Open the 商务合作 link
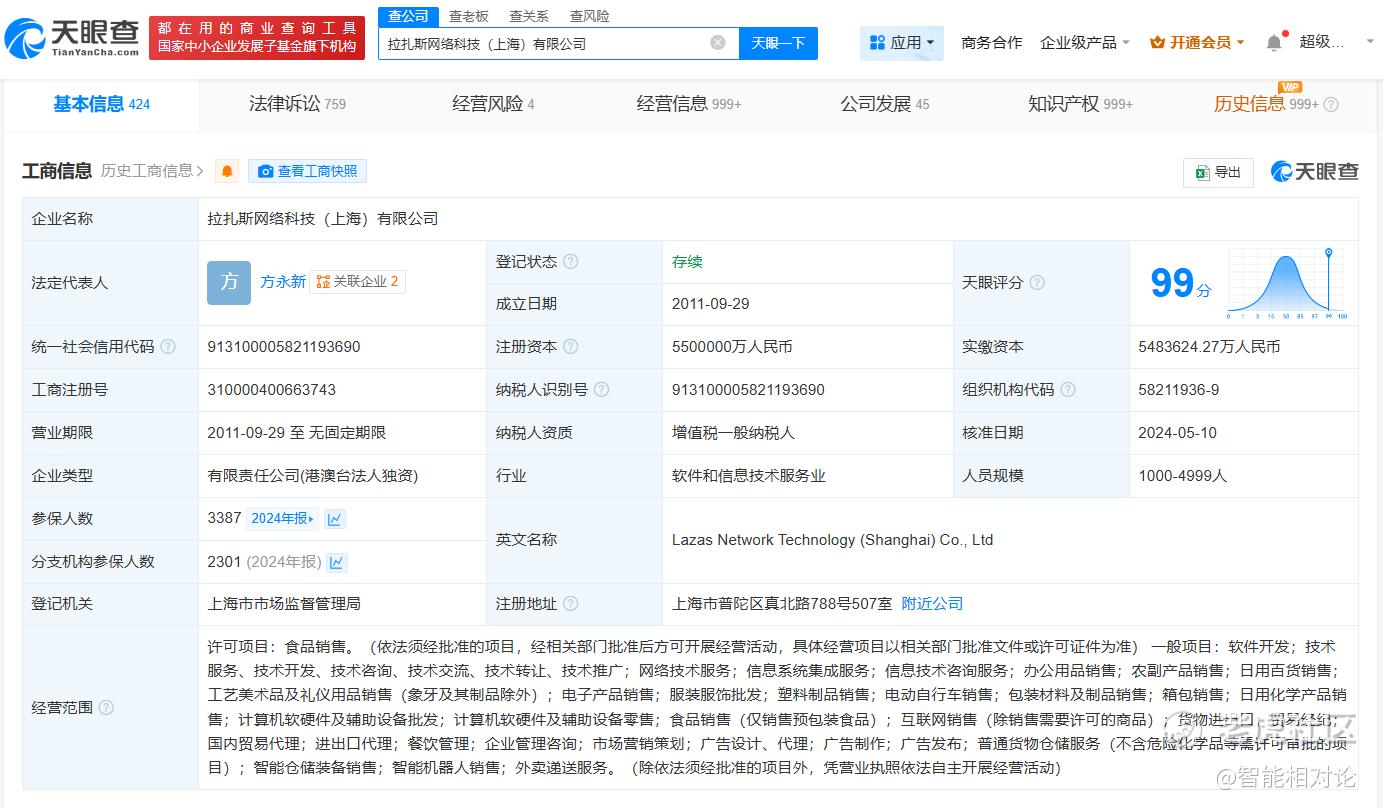The height and width of the screenshot is (808, 1383). [x=991, y=43]
